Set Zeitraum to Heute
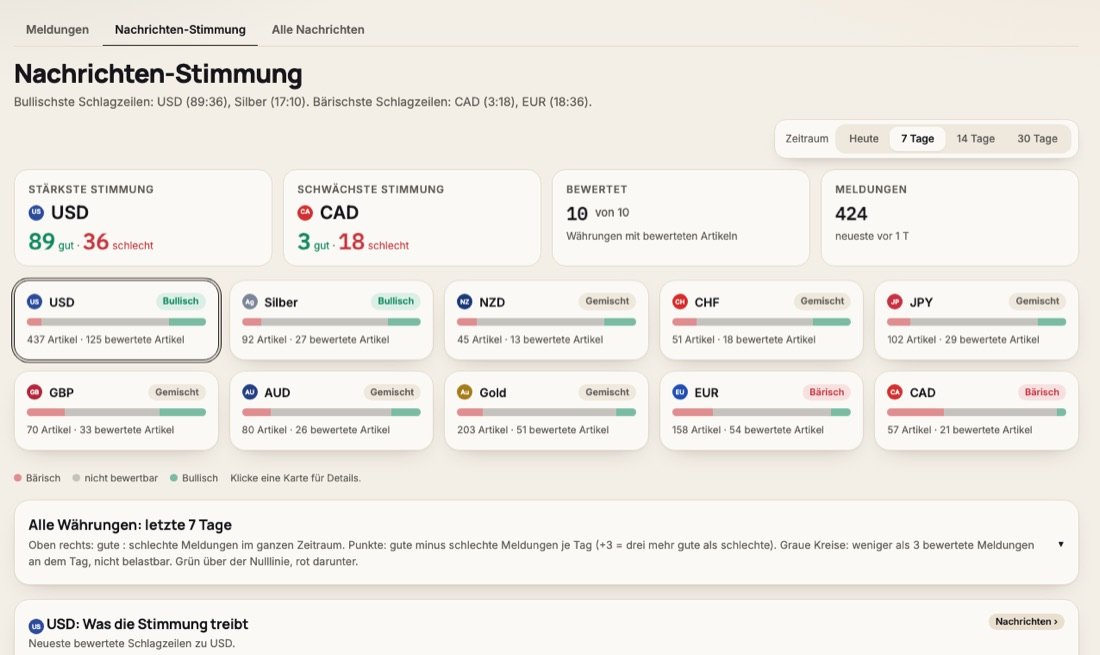This screenshot has width=1100, height=655. (x=864, y=139)
